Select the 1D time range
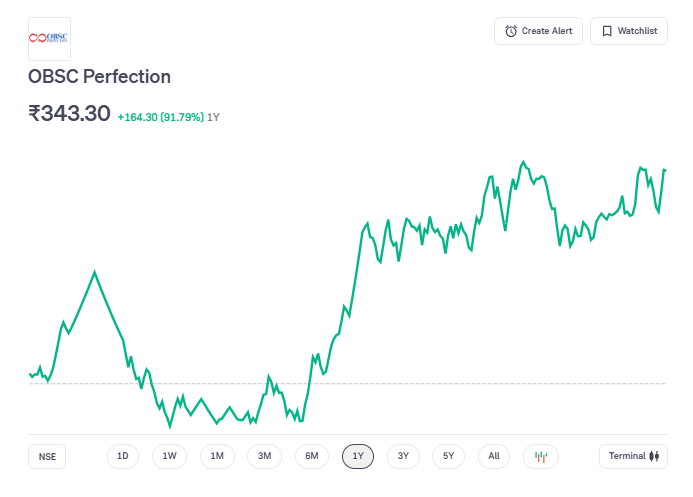 123,456
